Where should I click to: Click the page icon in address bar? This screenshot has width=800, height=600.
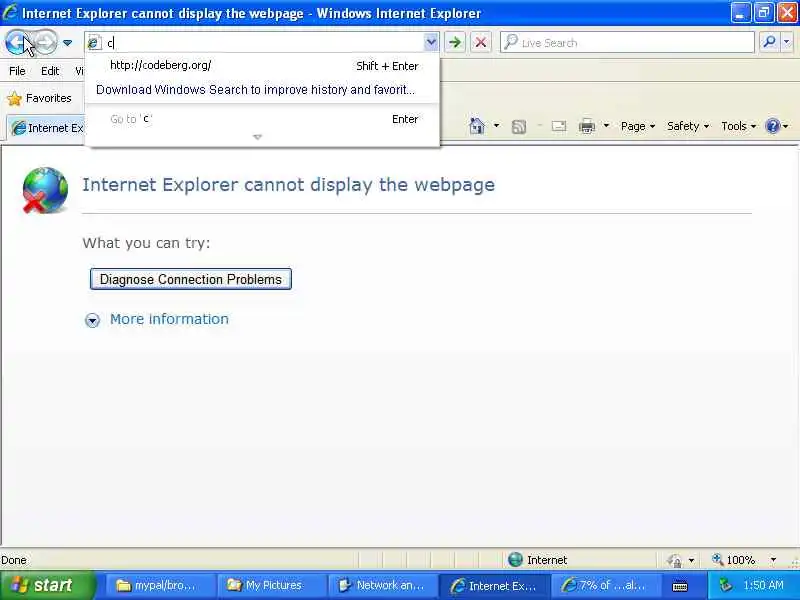point(94,43)
